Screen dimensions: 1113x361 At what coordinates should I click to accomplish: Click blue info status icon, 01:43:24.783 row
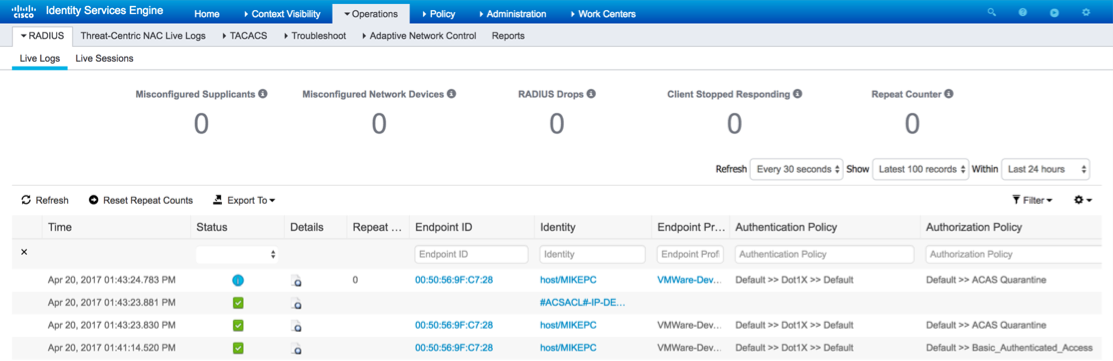[238, 280]
